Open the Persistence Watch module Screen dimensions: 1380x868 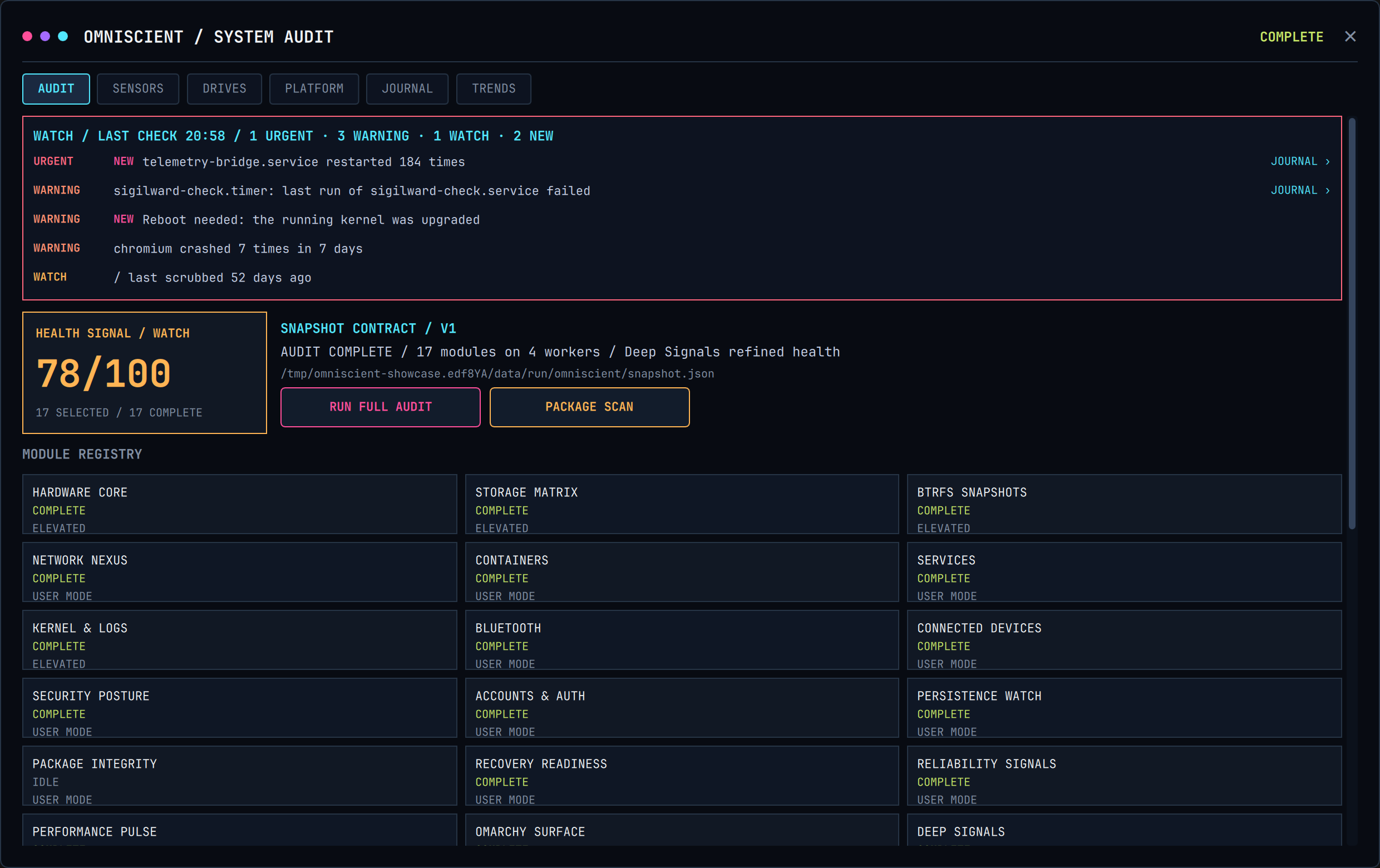point(1125,708)
